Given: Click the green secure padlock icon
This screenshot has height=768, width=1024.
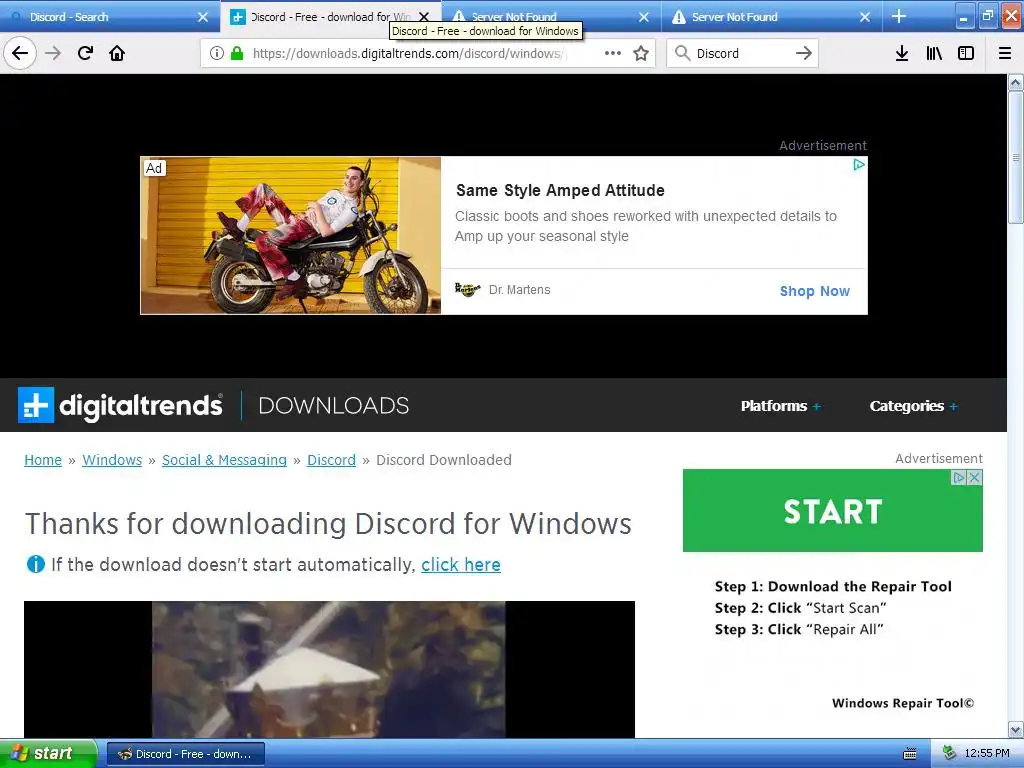Looking at the screenshot, I should (236, 53).
